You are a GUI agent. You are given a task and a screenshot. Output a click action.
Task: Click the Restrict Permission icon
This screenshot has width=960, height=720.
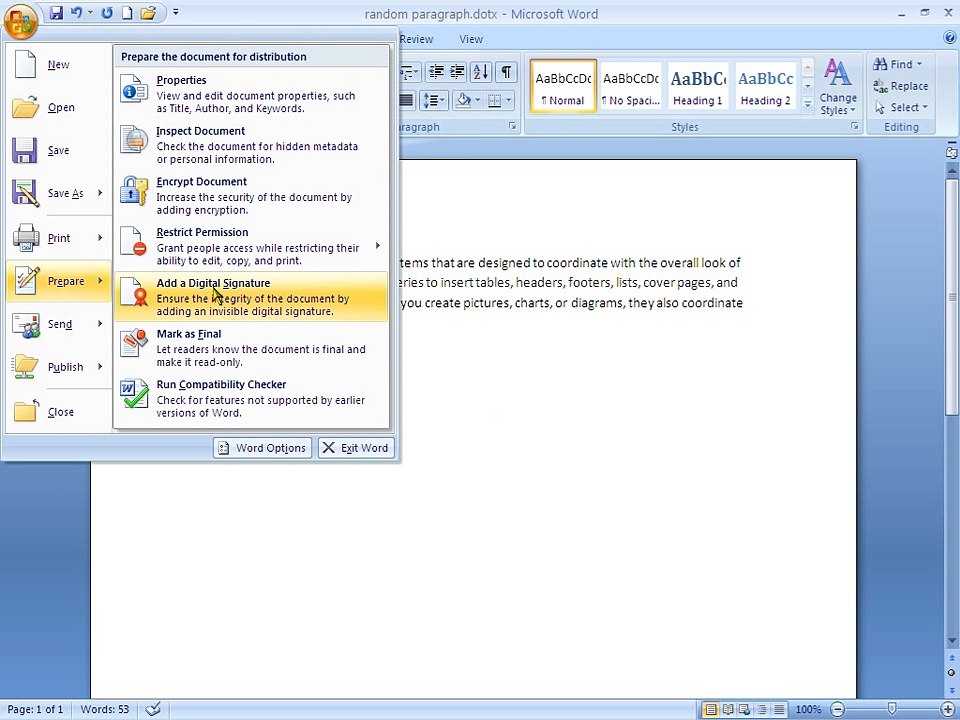134,241
